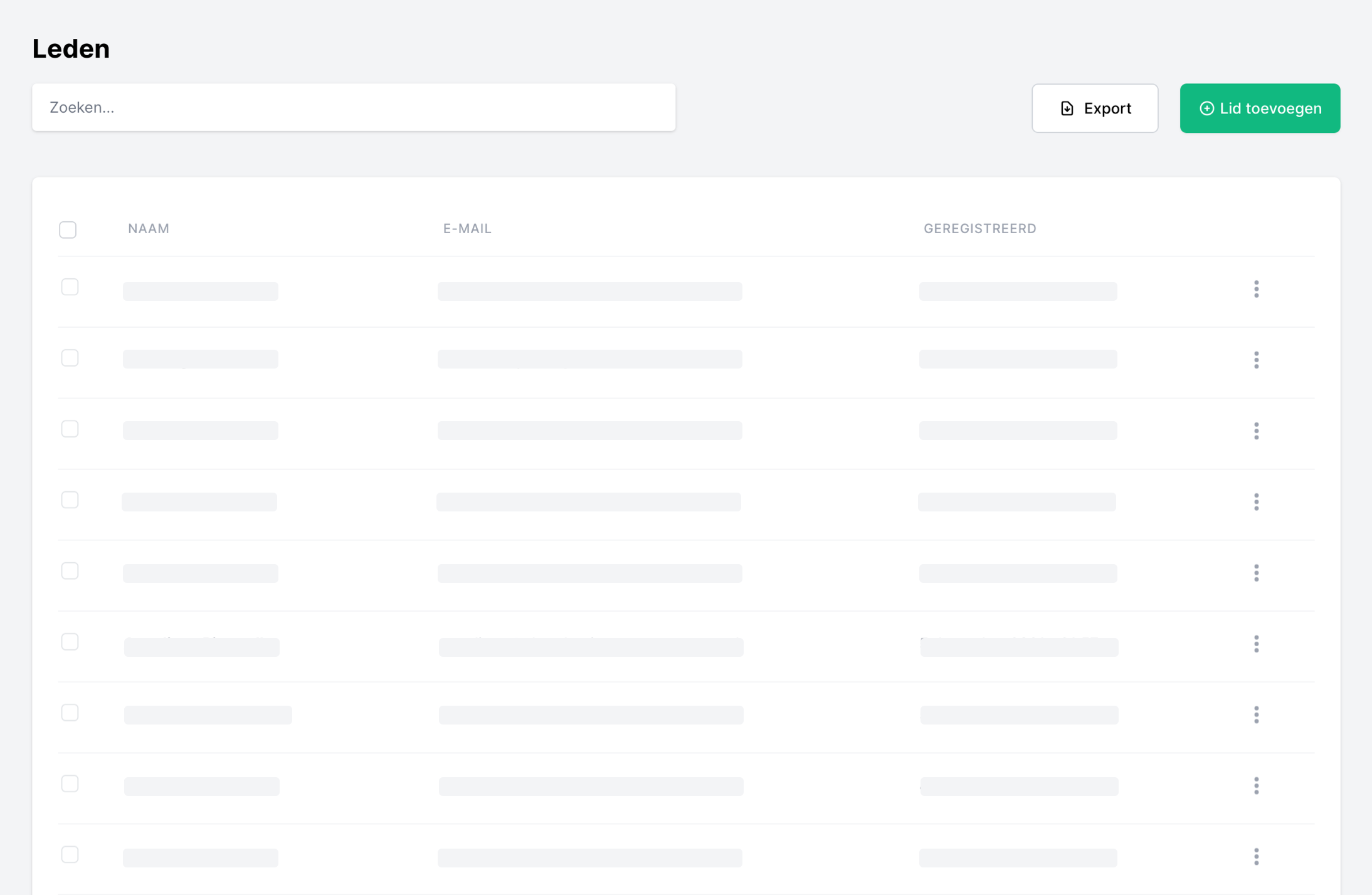
Task: Open the ninth row's three-dot menu
Action: click(x=1256, y=856)
